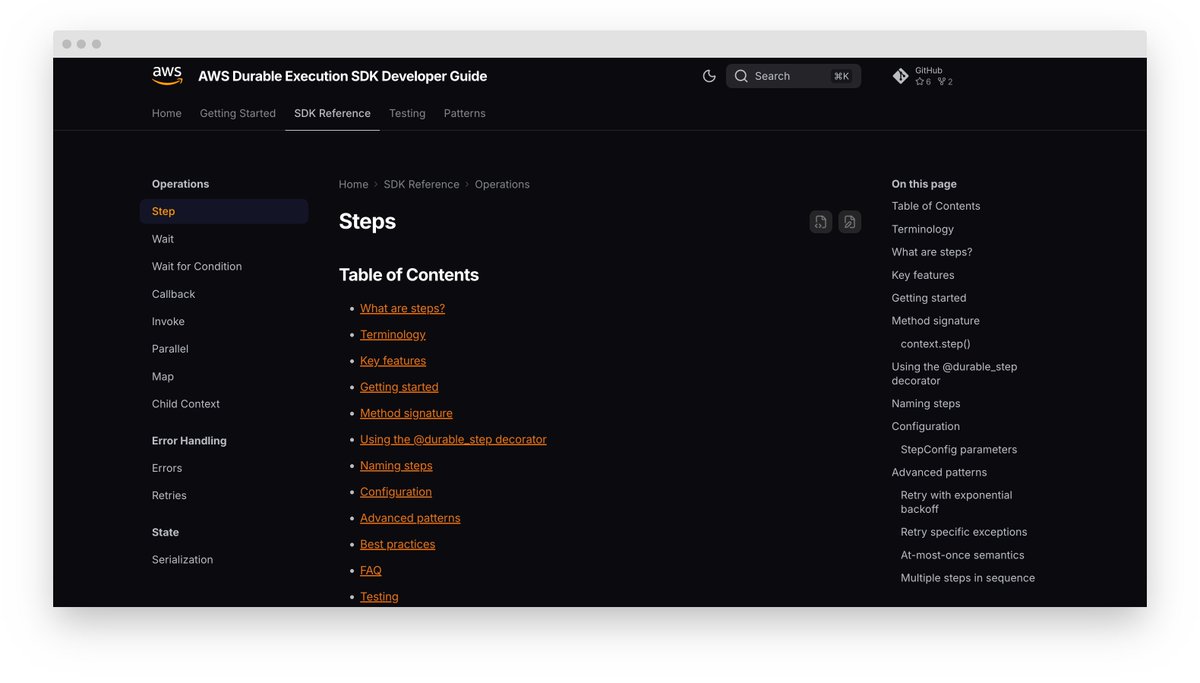Click the site title AWS Durable Execution SDK Developer Guide
Viewport: 1200px width, 683px height.
click(343, 76)
